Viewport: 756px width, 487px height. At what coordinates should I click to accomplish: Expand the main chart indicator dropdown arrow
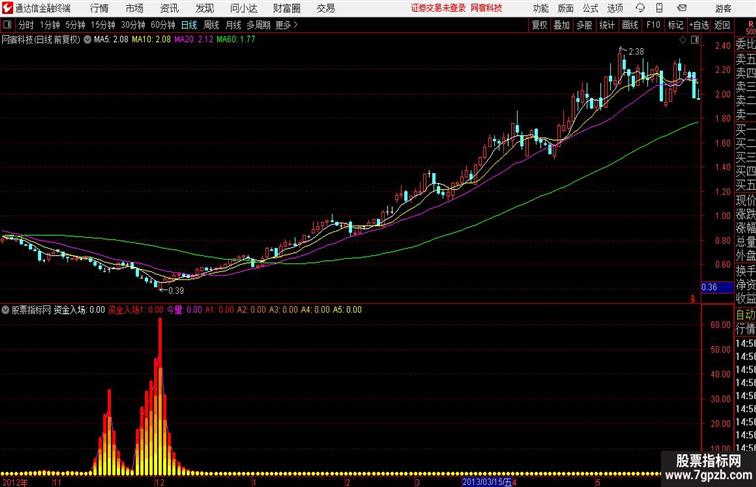[87, 40]
